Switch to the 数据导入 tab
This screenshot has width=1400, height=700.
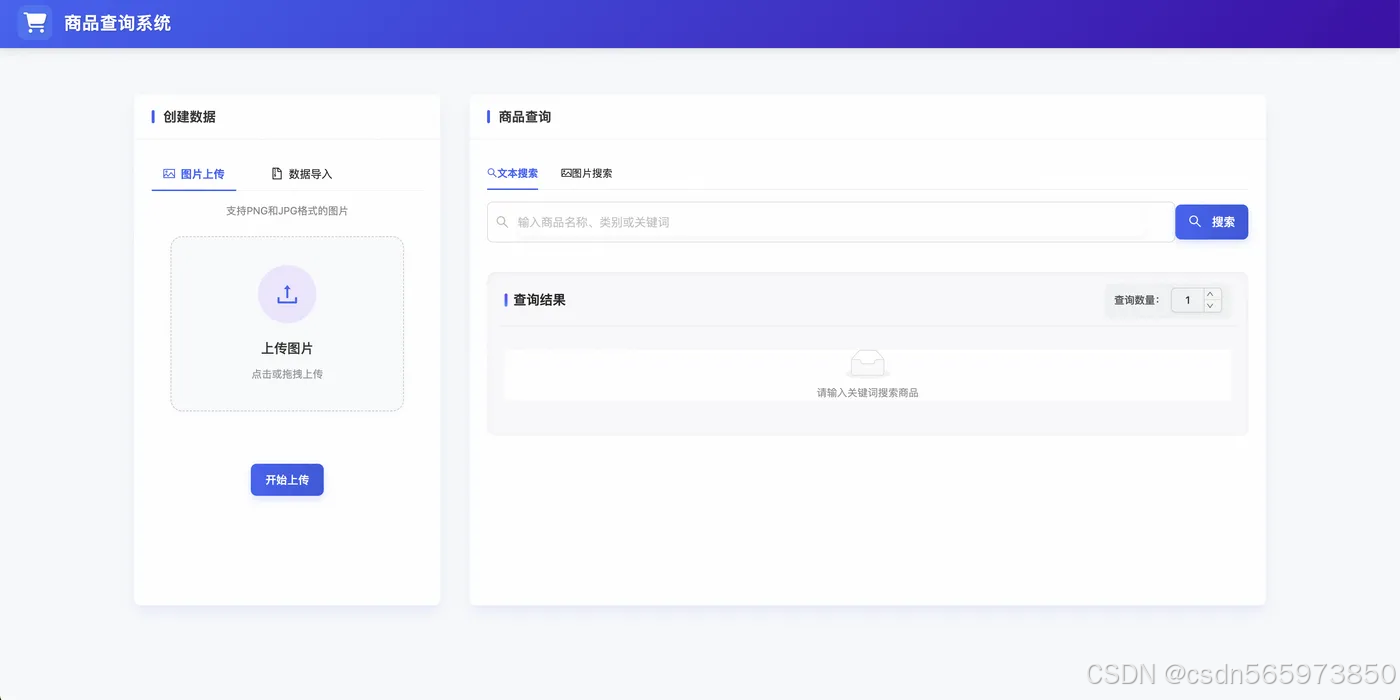click(302, 174)
